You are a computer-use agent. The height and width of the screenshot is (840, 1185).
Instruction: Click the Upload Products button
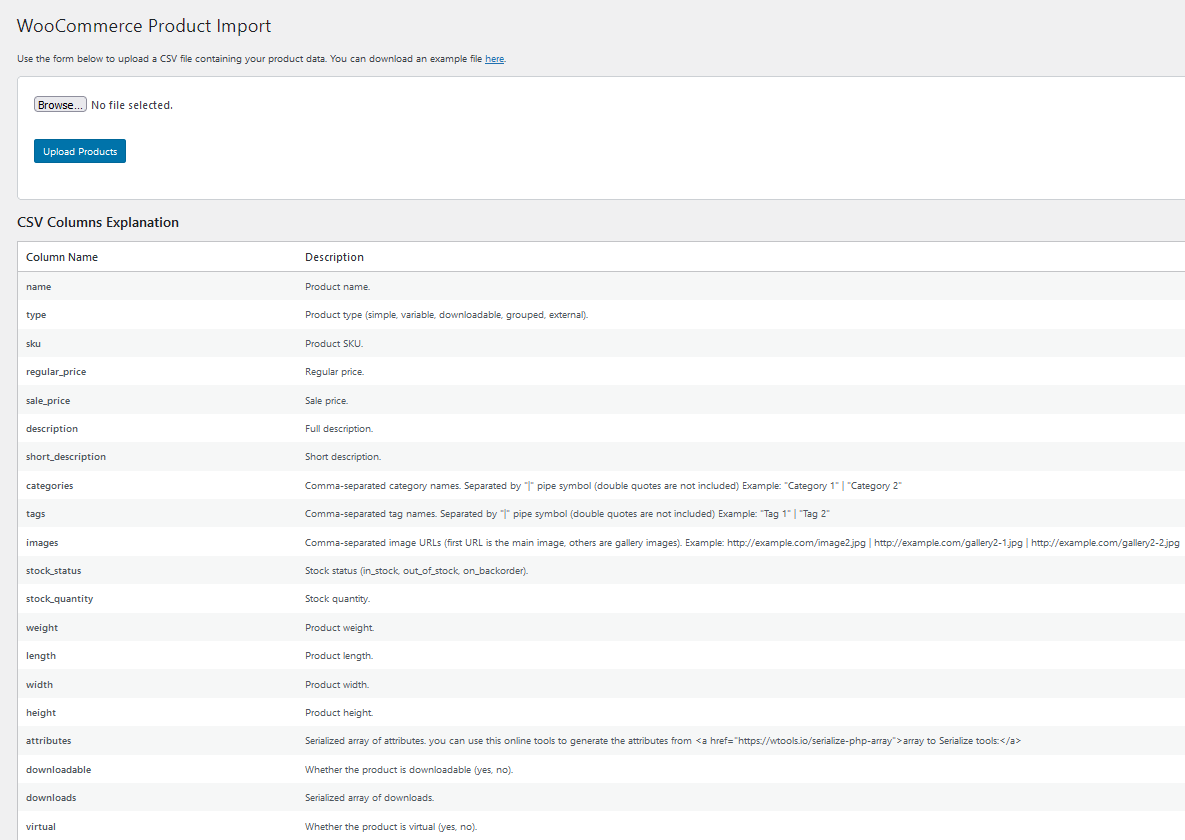[x=80, y=151]
